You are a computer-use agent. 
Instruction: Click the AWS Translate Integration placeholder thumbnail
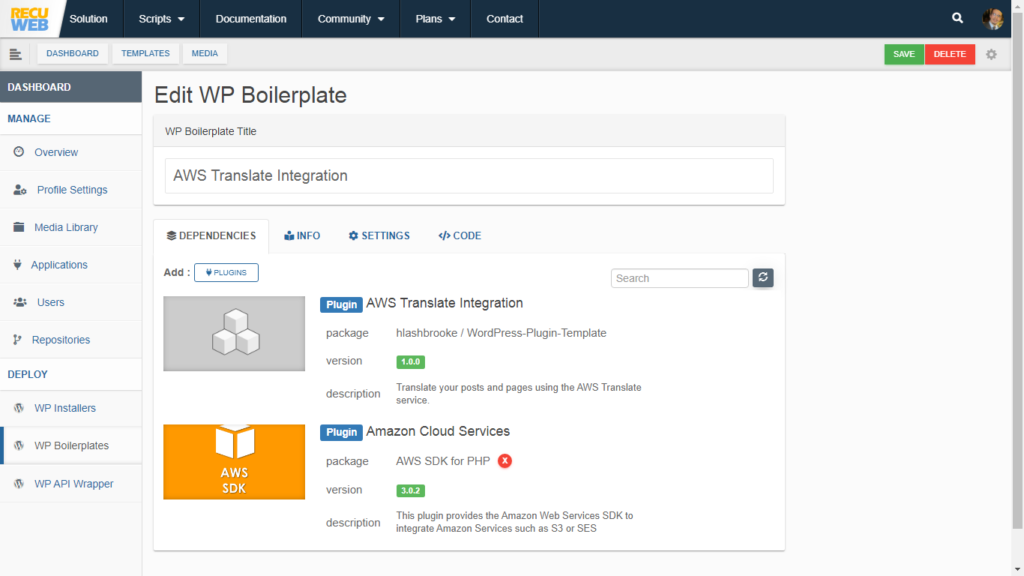[234, 334]
